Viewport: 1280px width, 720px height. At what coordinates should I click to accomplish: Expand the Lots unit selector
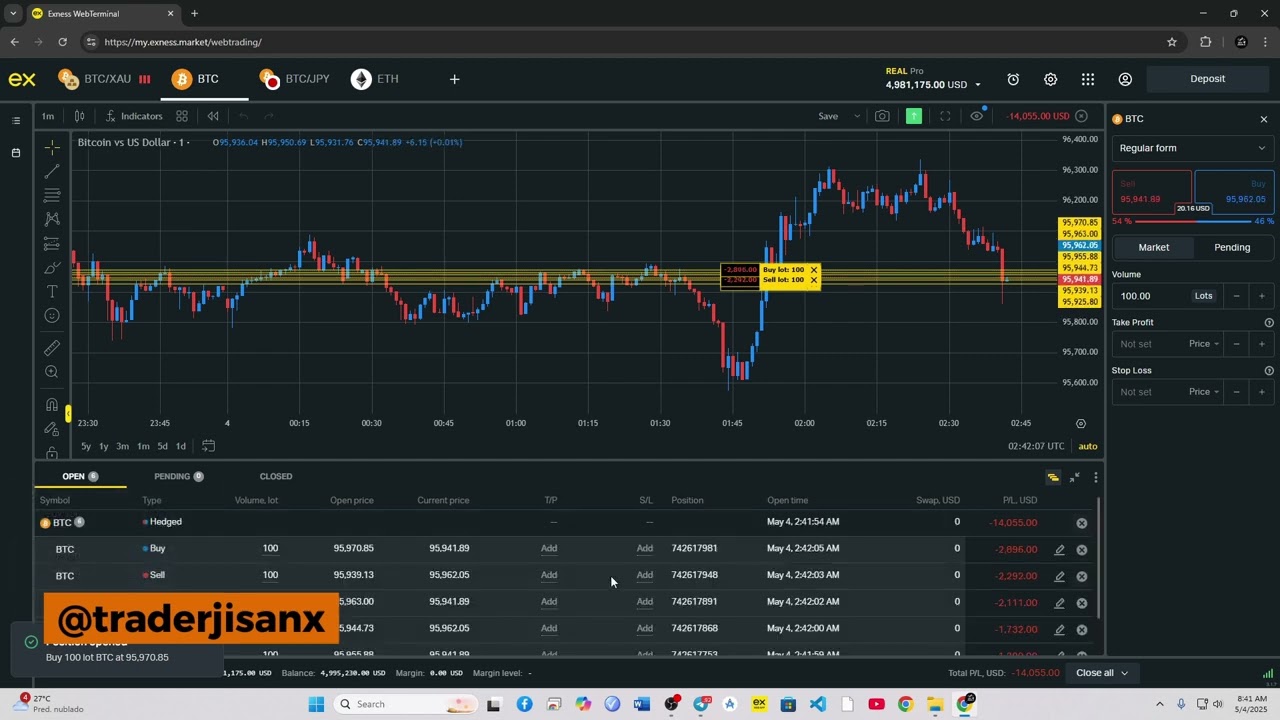[x=1204, y=296]
